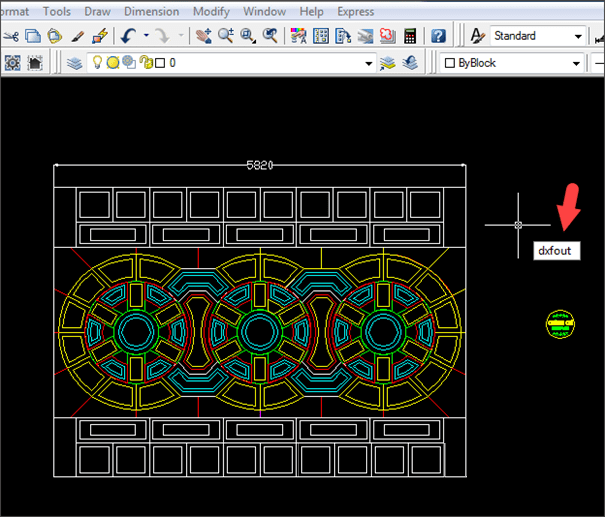
Task: Open the Markup Set Manager icon
Action: click(x=388, y=36)
